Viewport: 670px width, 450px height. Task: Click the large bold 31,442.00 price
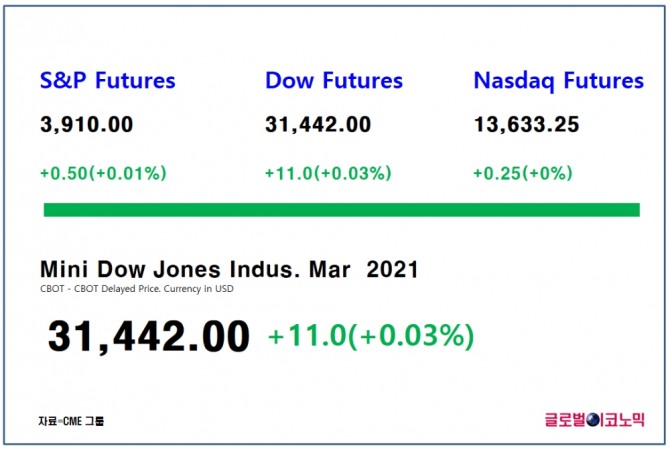click(x=148, y=336)
